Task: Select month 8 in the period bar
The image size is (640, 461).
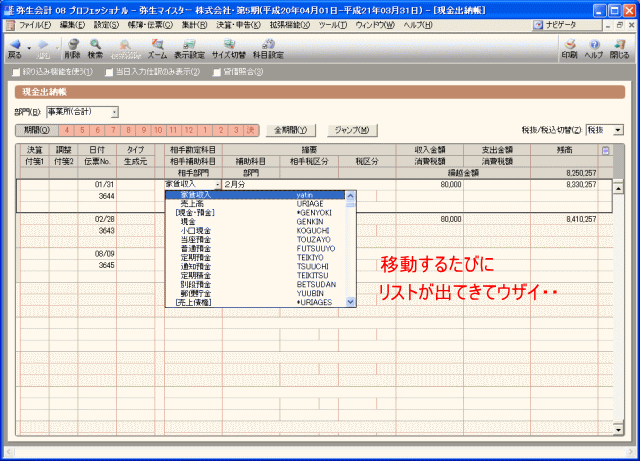Action: 128,130
